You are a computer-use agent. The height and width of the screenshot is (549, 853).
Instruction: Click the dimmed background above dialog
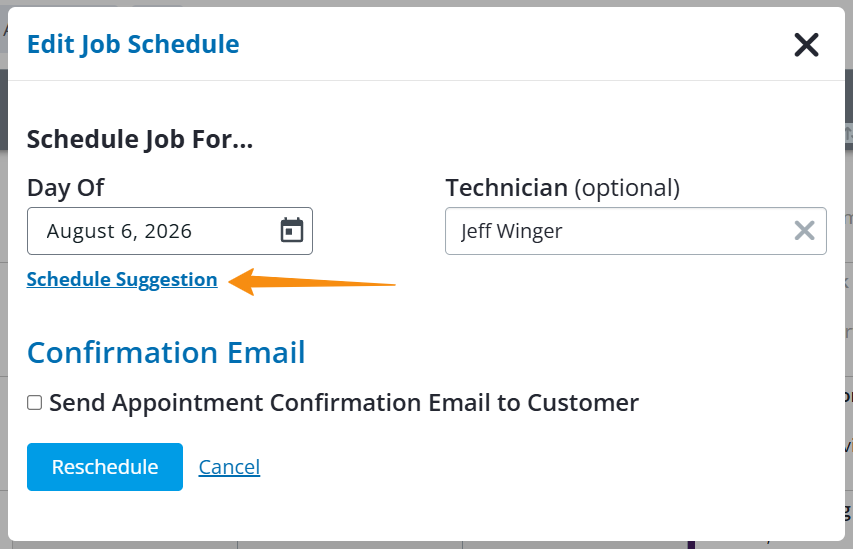426,3
